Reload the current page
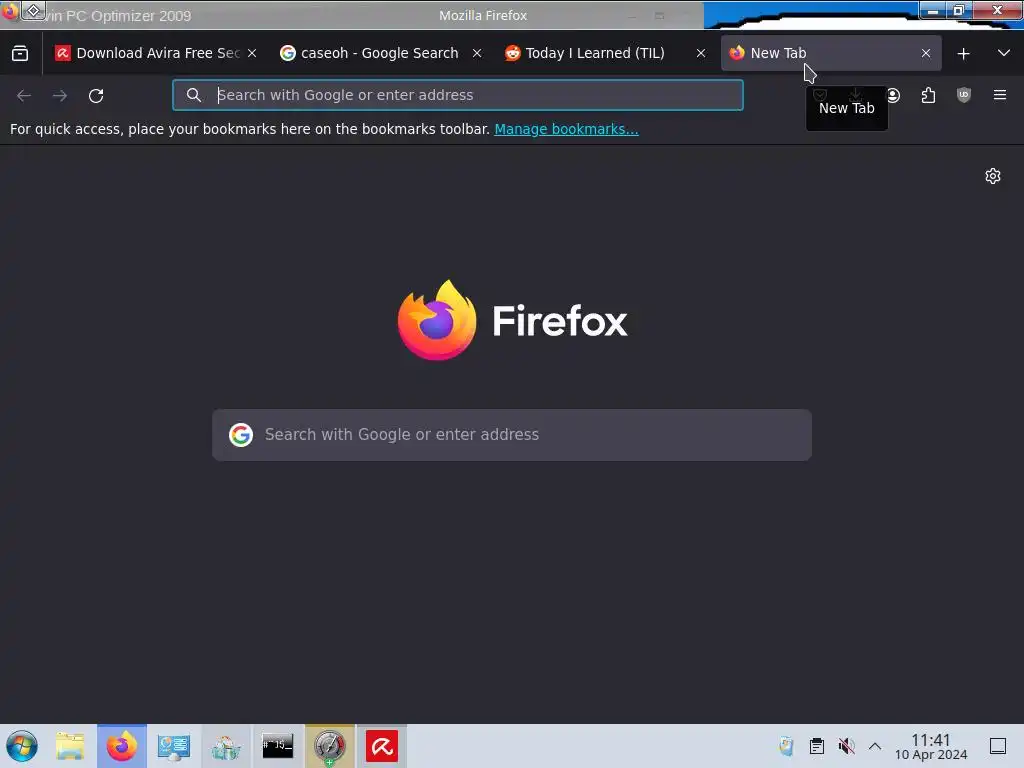 coord(96,96)
